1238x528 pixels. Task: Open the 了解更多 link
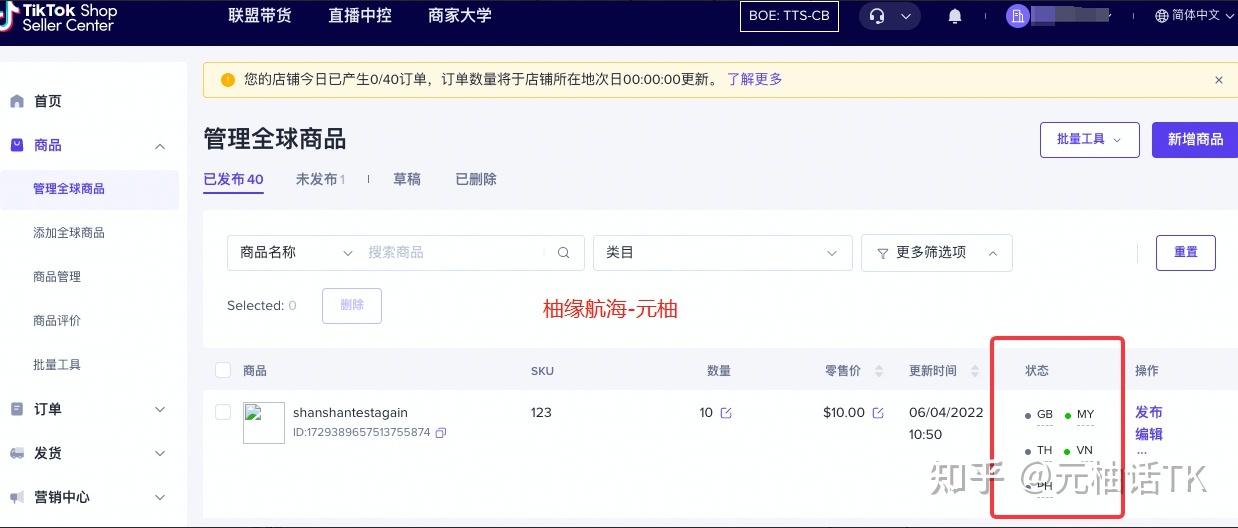pos(755,80)
